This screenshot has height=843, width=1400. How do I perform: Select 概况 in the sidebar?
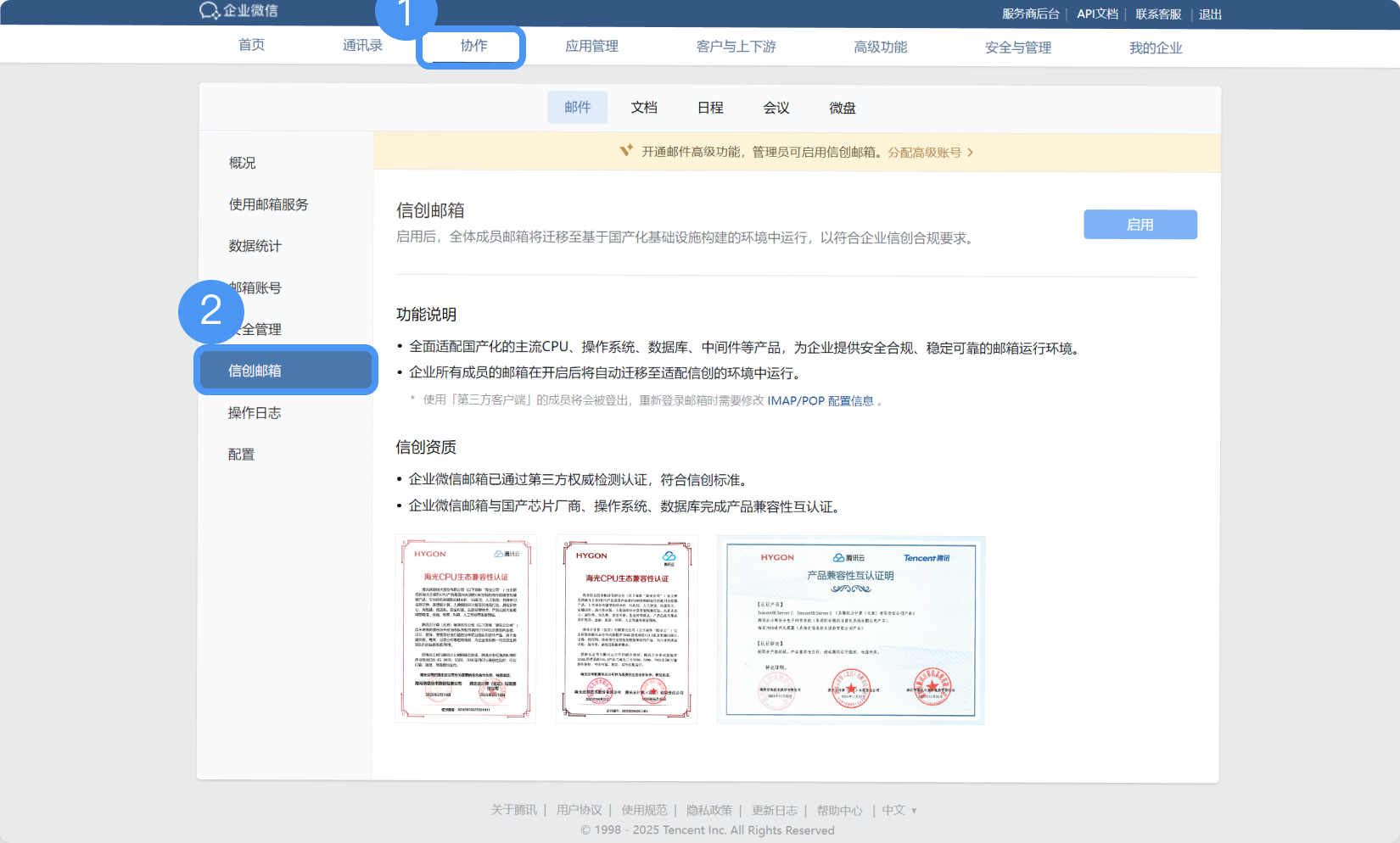coord(242,163)
